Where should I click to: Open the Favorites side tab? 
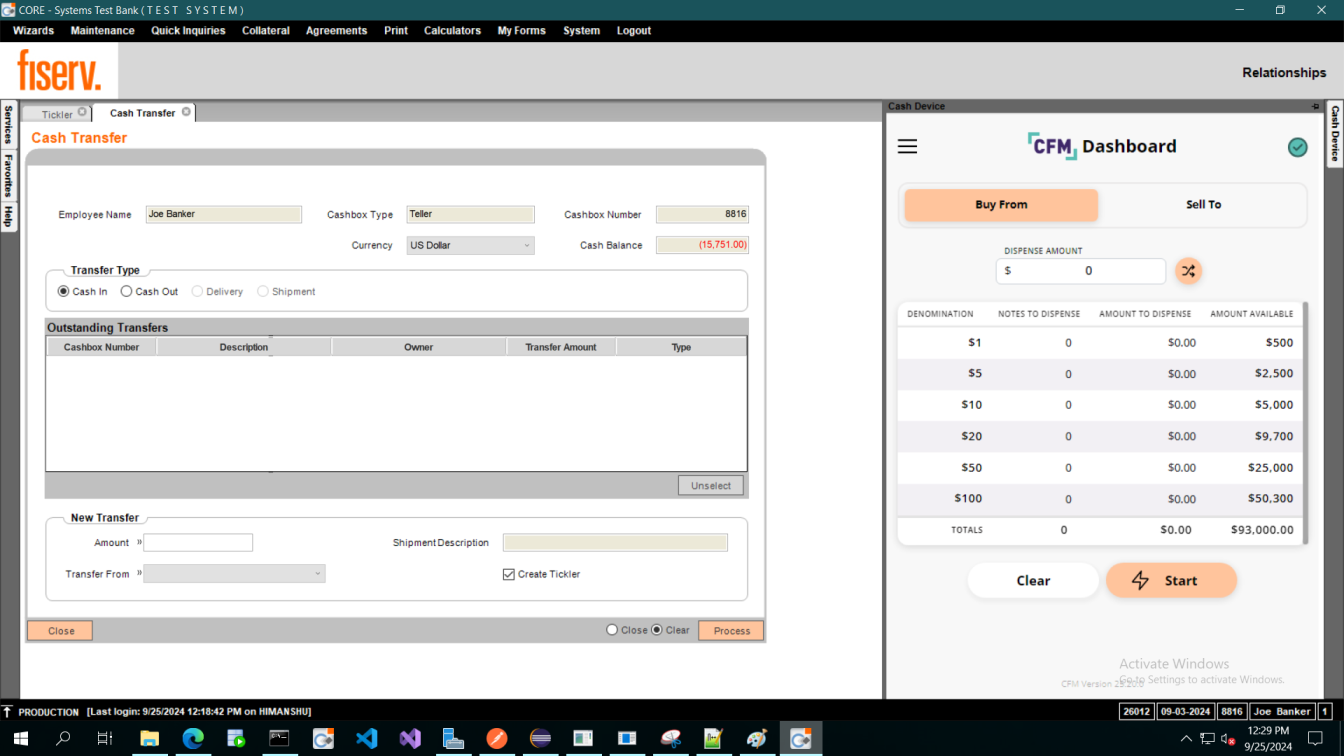click(x=8, y=175)
